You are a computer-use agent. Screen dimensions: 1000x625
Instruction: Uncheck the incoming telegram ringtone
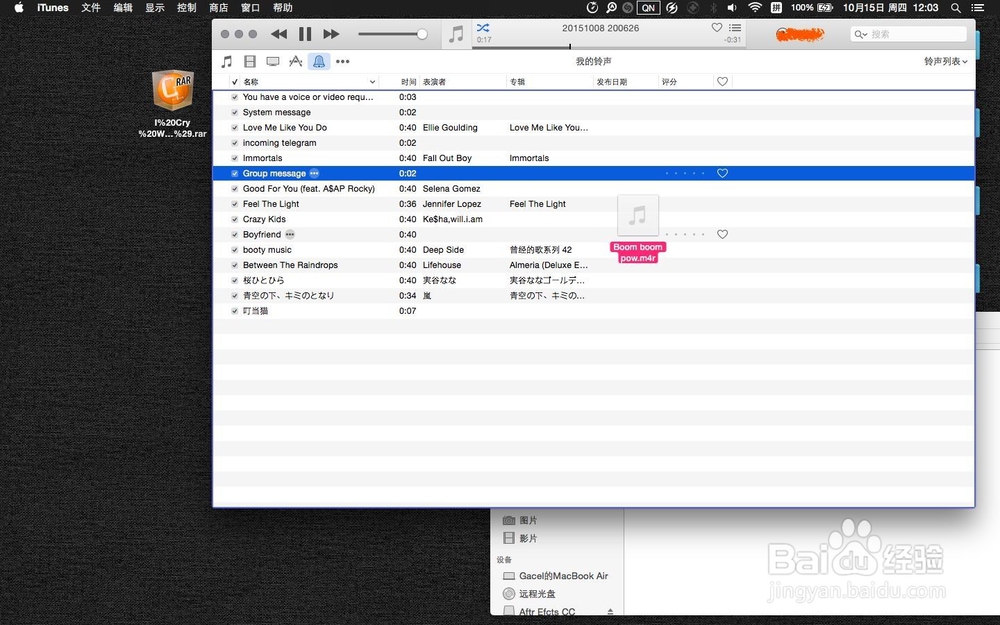pos(235,143)
